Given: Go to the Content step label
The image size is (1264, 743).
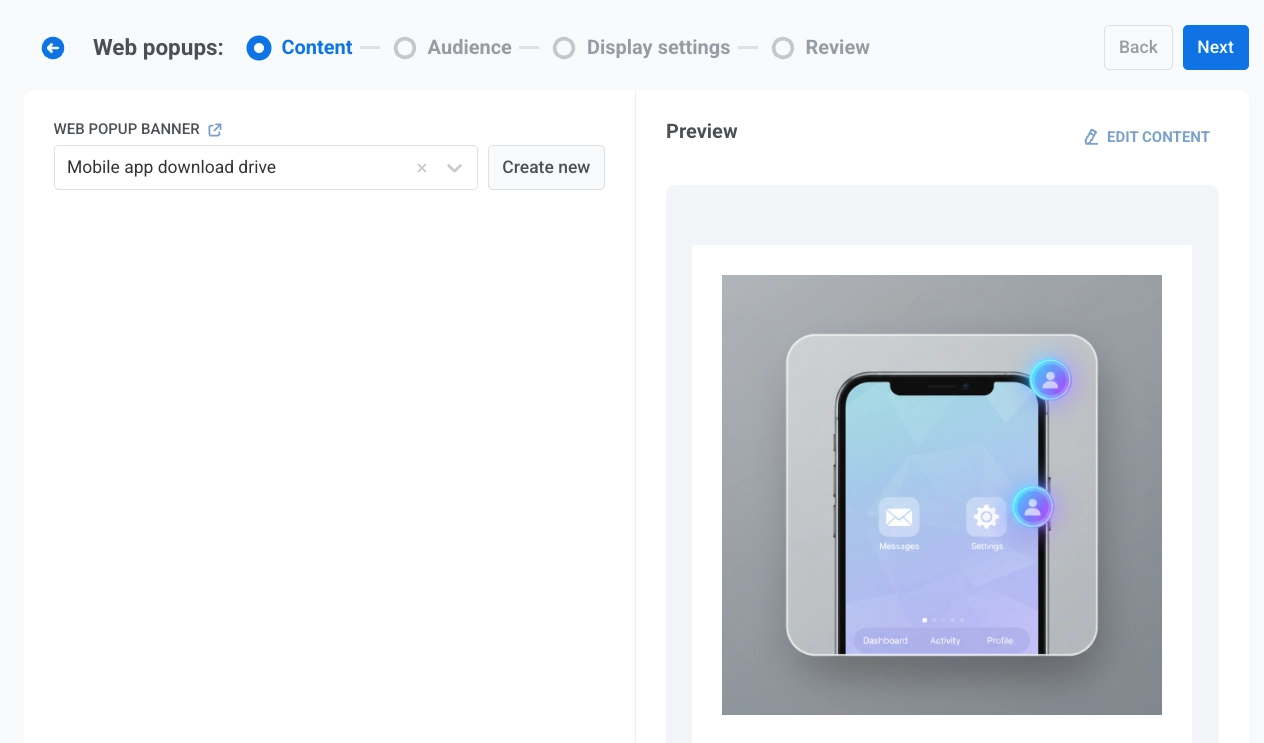Looking at the screenshot, I should (x=317, y=47).
